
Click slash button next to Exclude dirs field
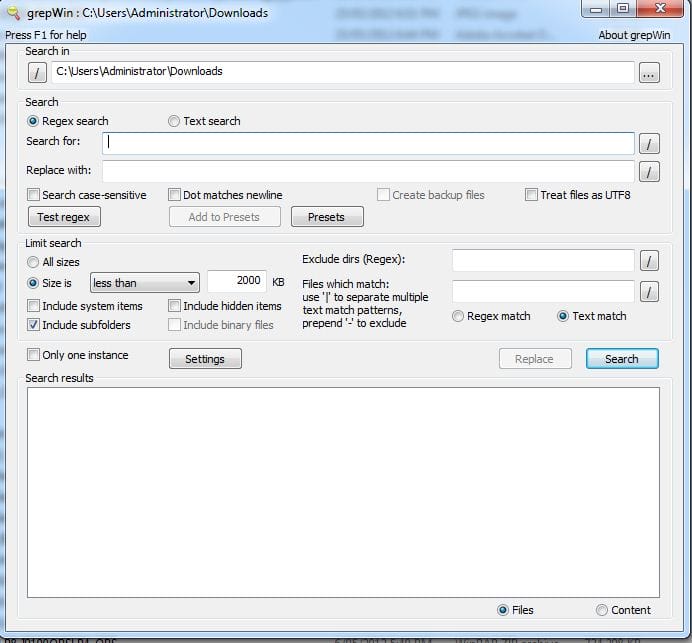(649, 262)
